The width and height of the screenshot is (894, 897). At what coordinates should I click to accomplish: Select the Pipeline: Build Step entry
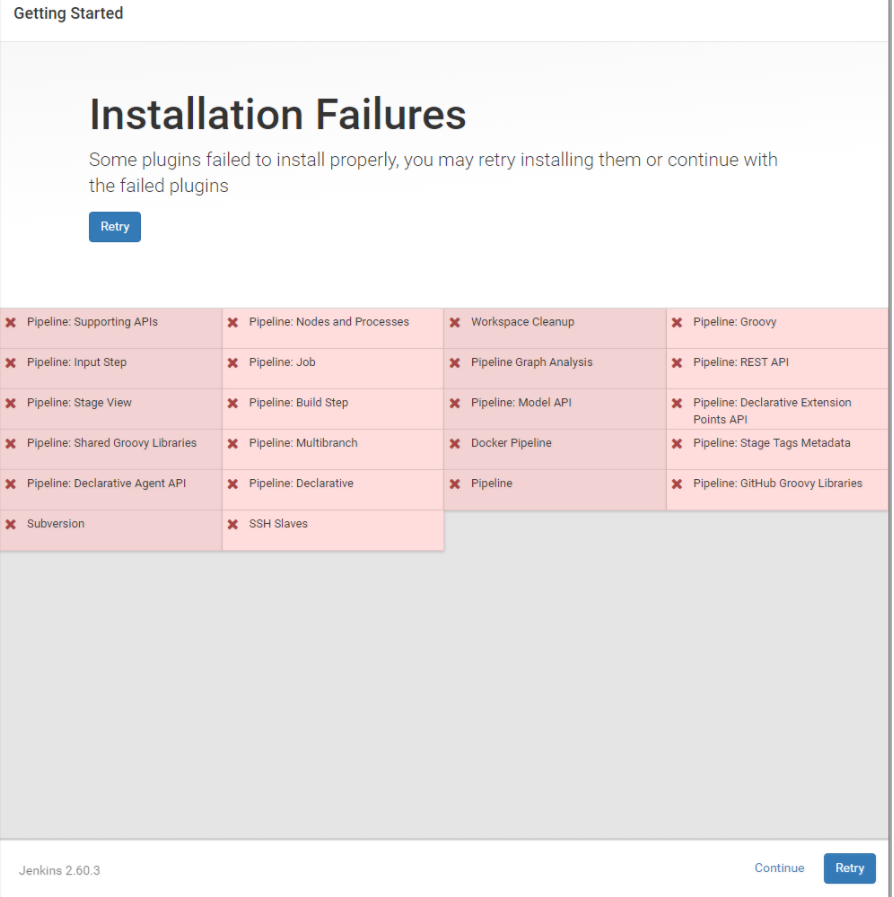point(295,402)
